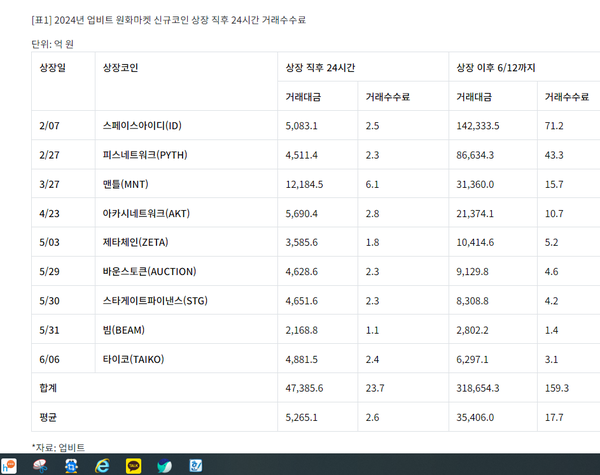The width and height of the screenshot is (600, 475).
Task: Click the value 2,168.8 in BEAM row
Action: tap(302, 330)
